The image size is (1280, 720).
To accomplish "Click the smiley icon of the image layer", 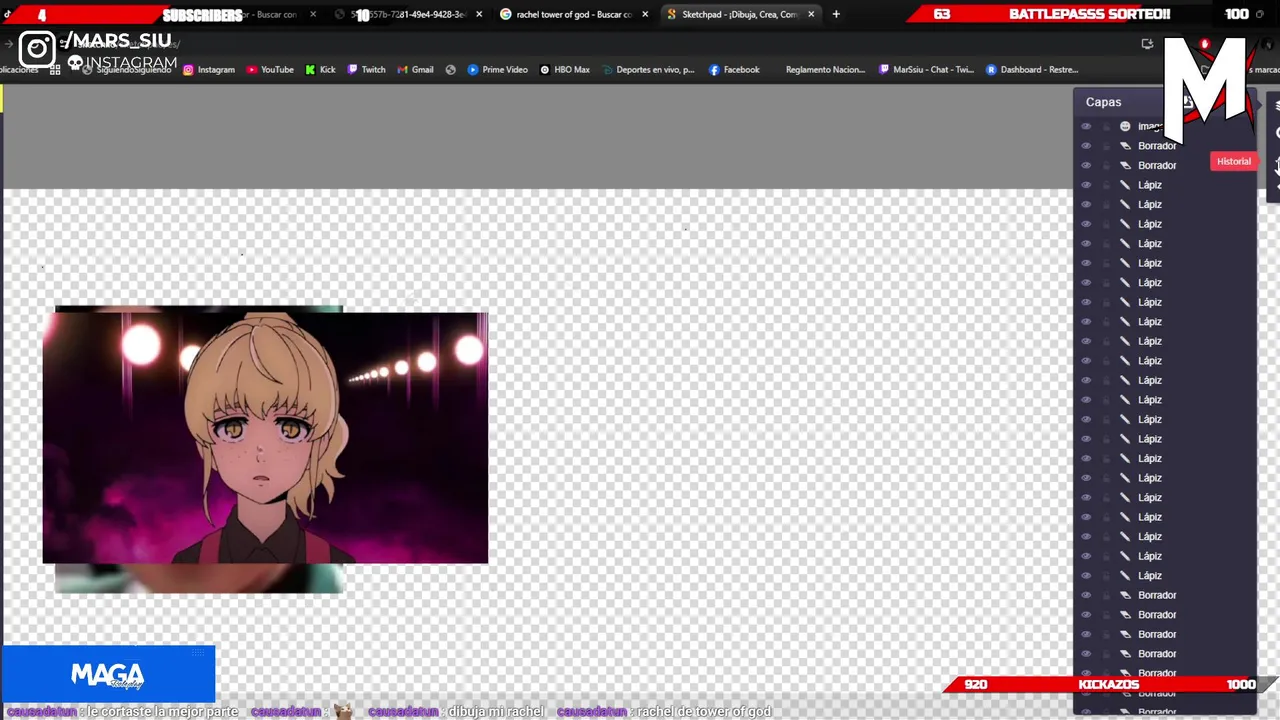I will (1125, 126).
